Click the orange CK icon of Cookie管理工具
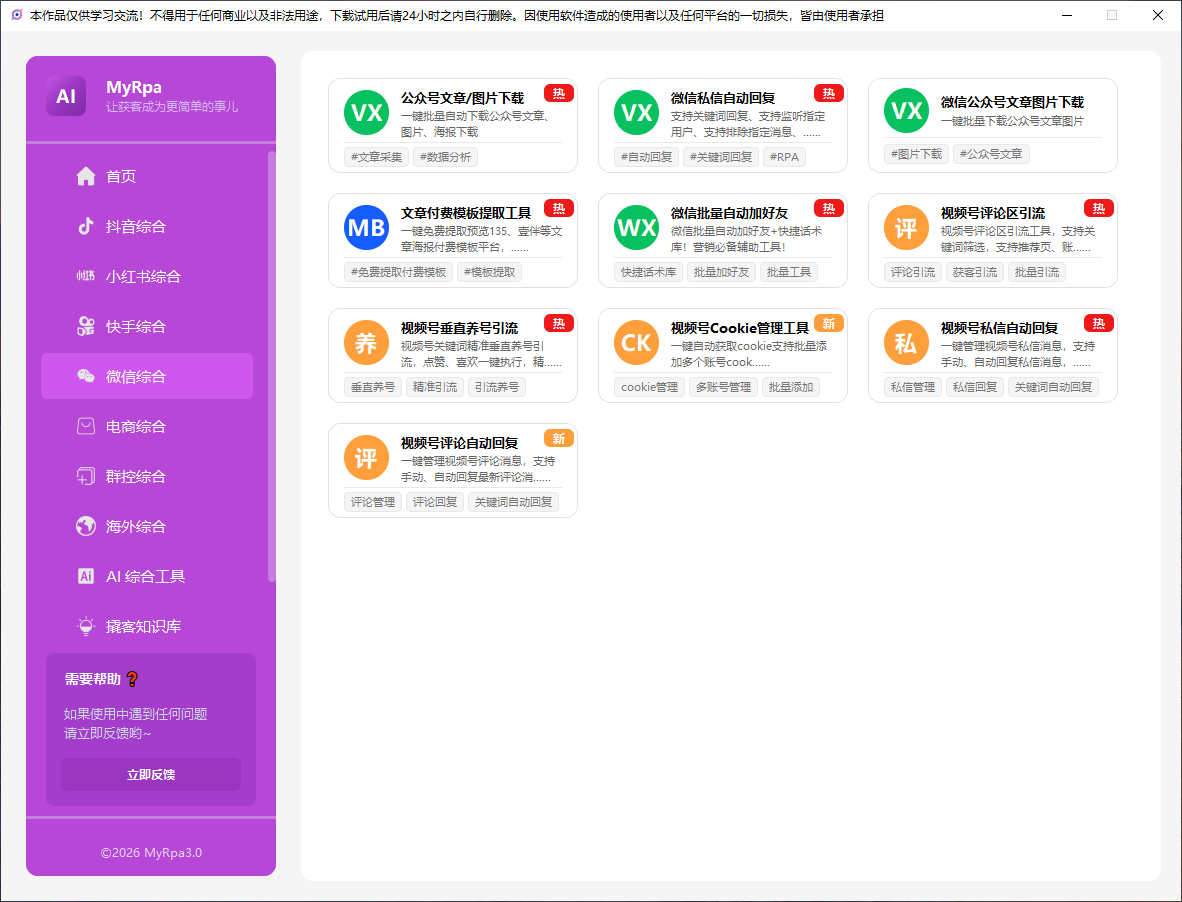The width and height of the screenshot is (1182, 902). pos(636,342)
